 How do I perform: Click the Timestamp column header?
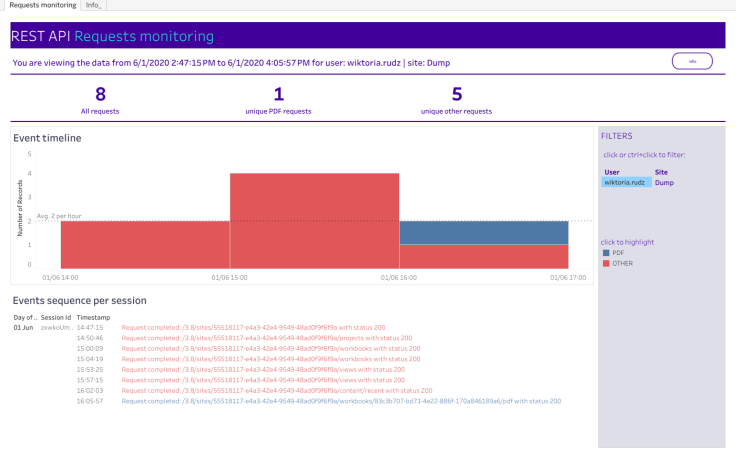[93, 316]
